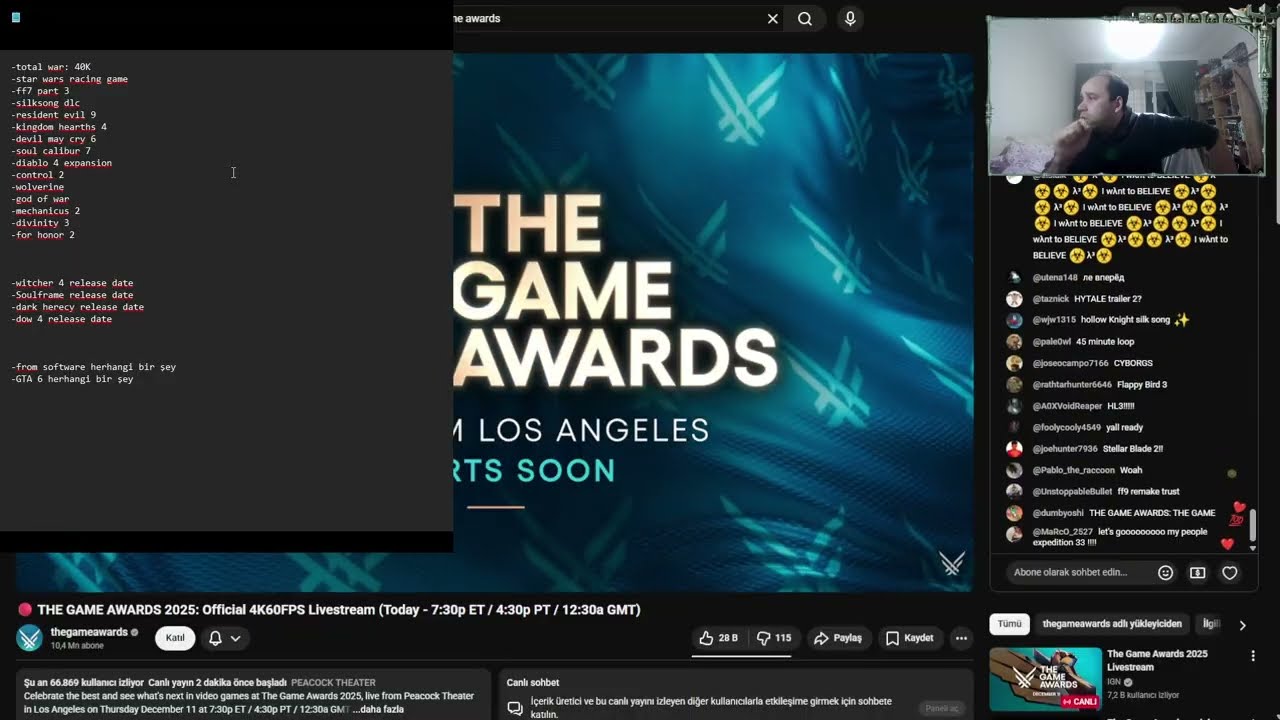
Task: Open thegameawards channel name link
Action: [x=89, y=632]
